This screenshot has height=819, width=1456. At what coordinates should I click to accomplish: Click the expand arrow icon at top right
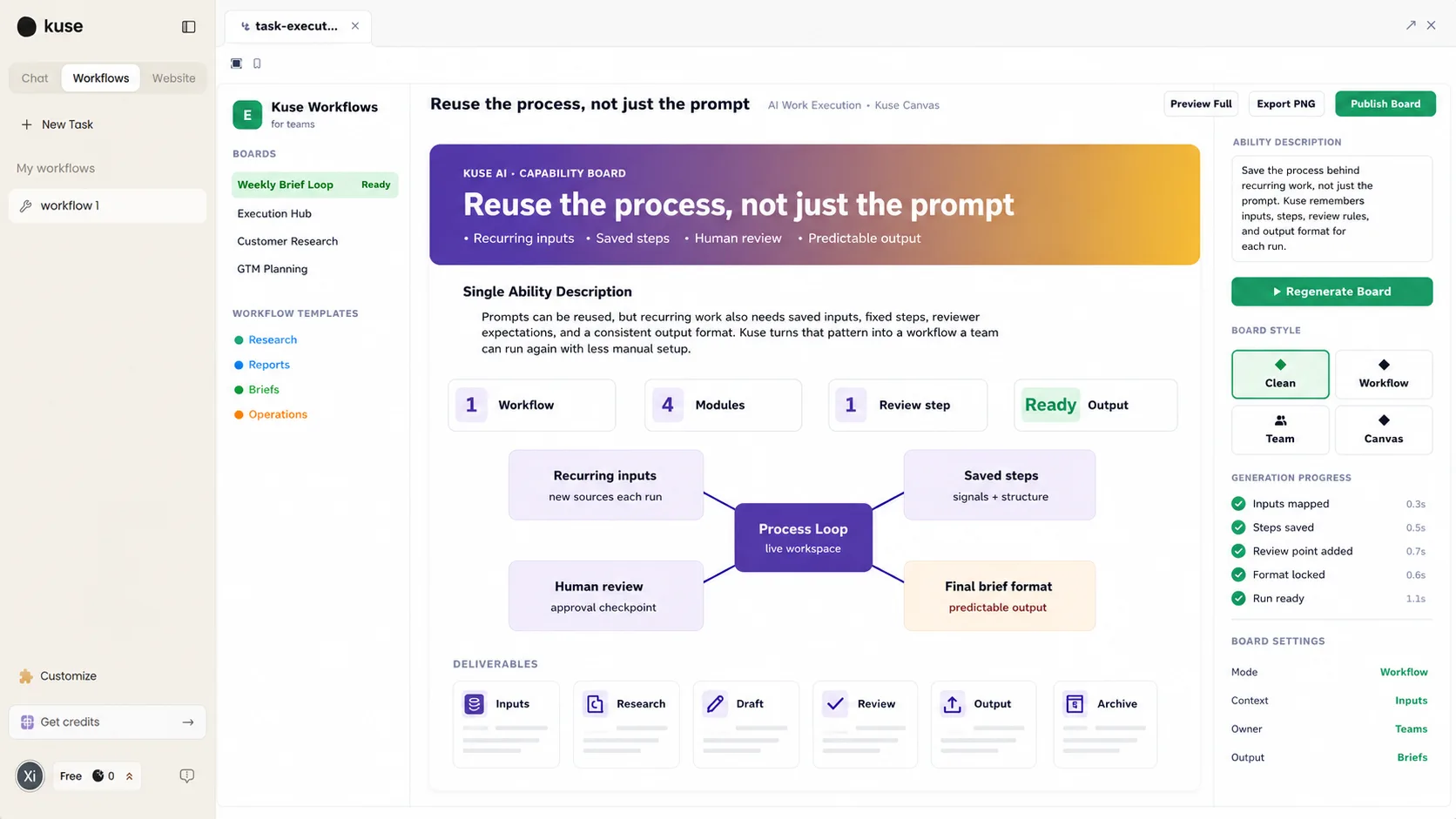click(1411, 25)
